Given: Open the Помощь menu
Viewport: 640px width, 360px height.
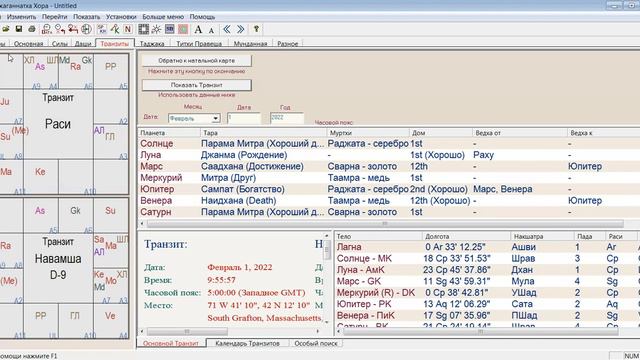Looking at the screenshot, I should tap(202, 17).
